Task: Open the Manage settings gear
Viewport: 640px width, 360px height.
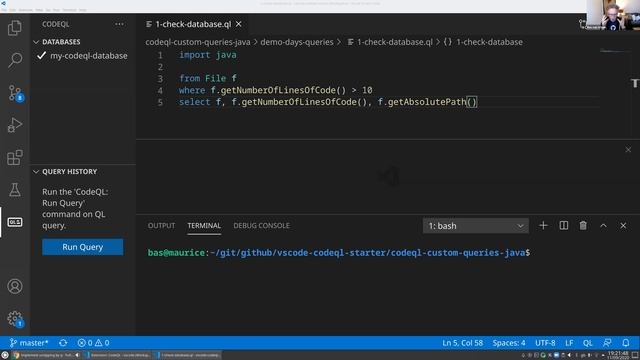Action: [x=15, y=319]
